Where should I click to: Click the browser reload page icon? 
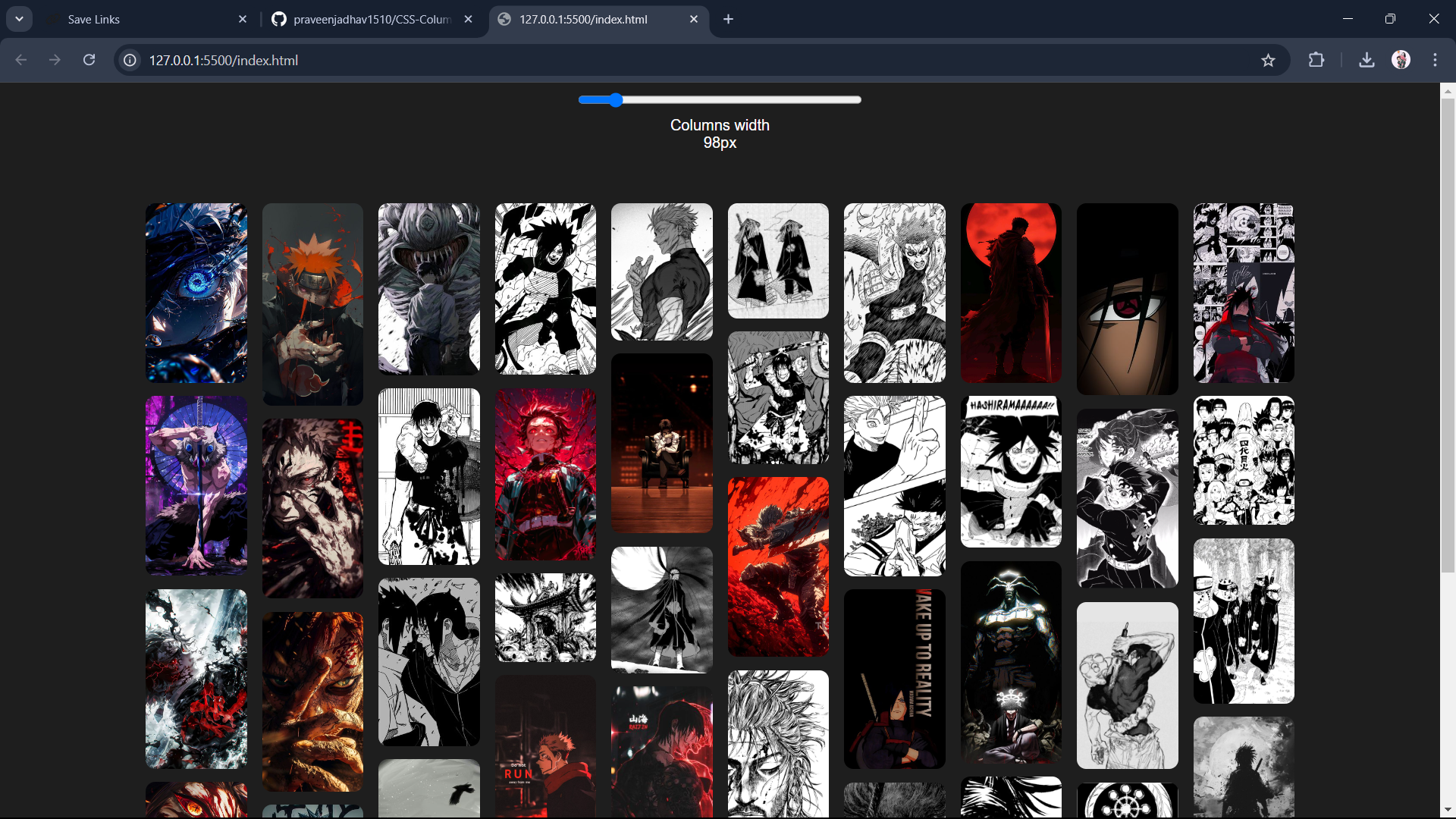89,60
